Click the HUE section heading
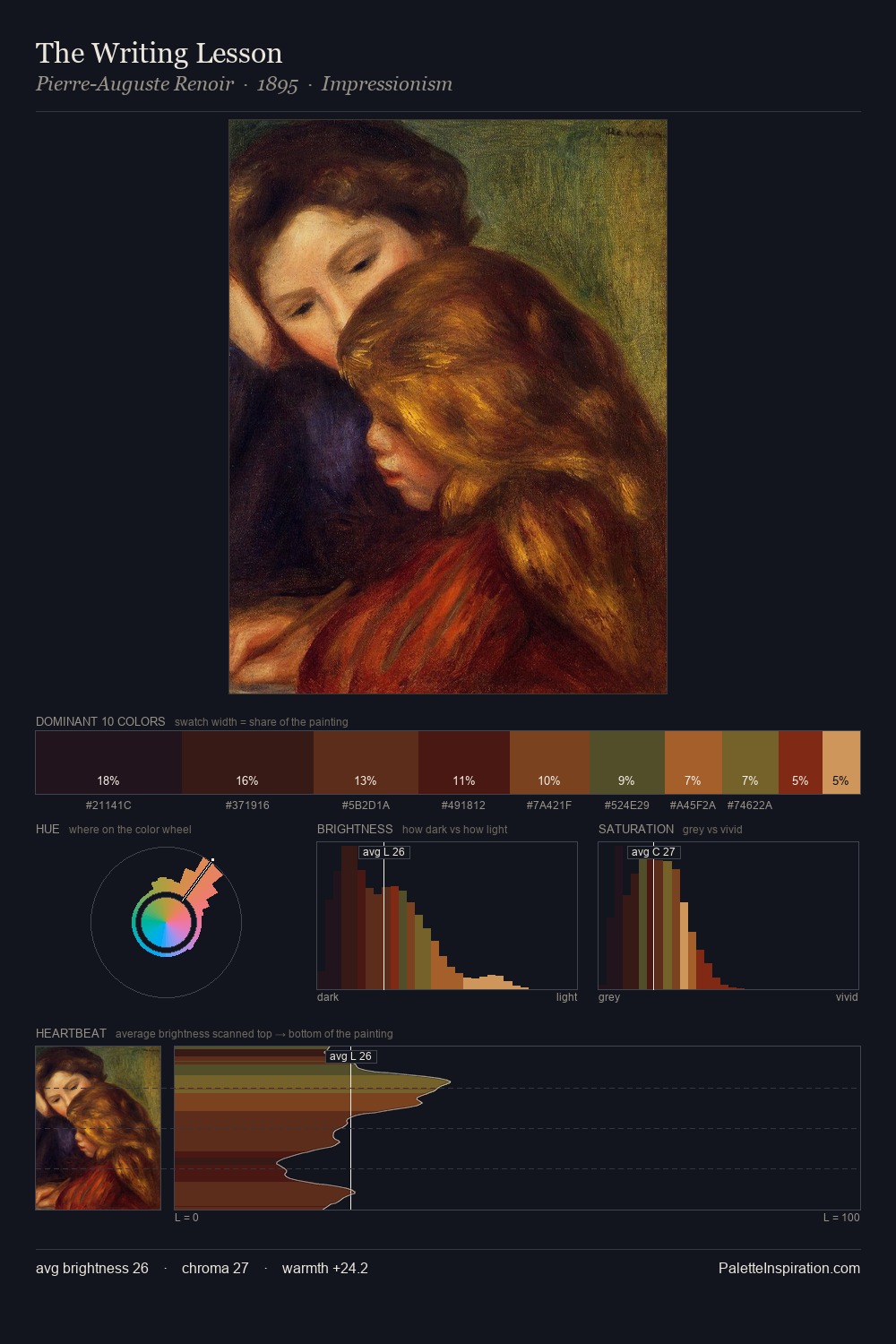Screen dimensions: 896x1344 point(47,830)
